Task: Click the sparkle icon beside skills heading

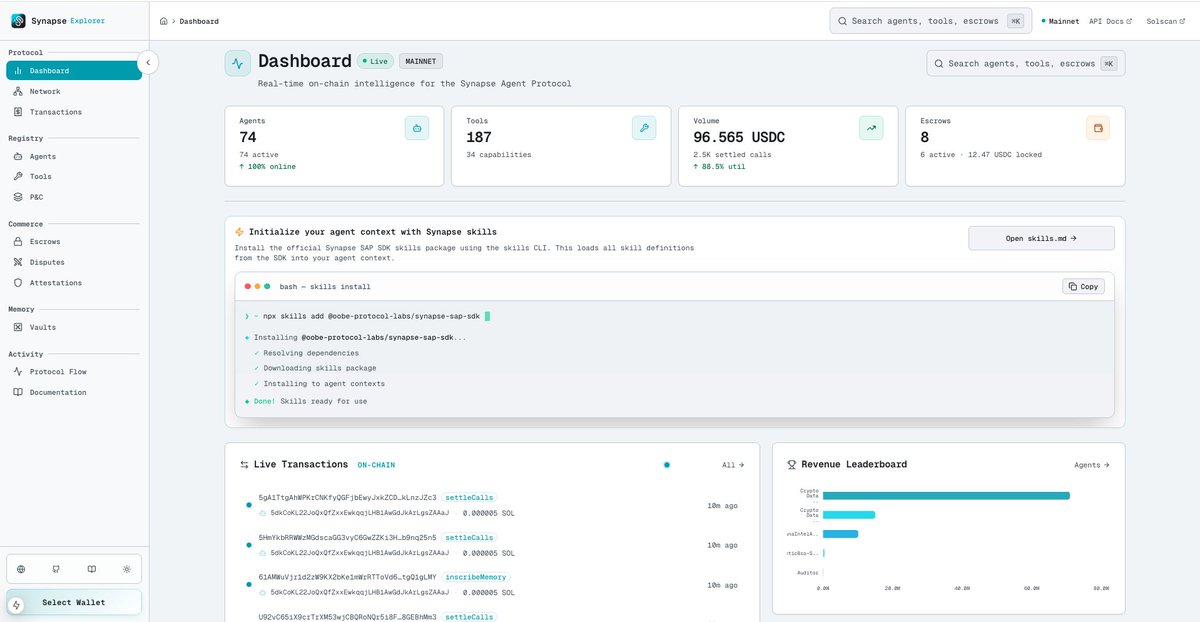Action: click(240, 232)
